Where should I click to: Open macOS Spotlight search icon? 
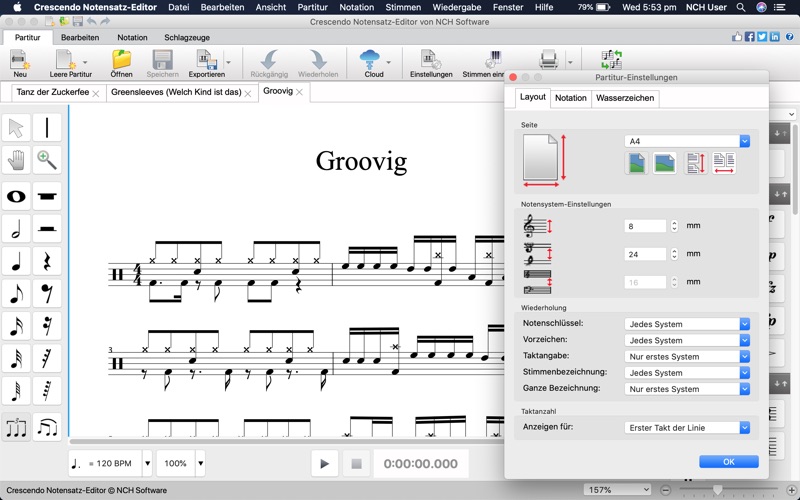point(741,7)
